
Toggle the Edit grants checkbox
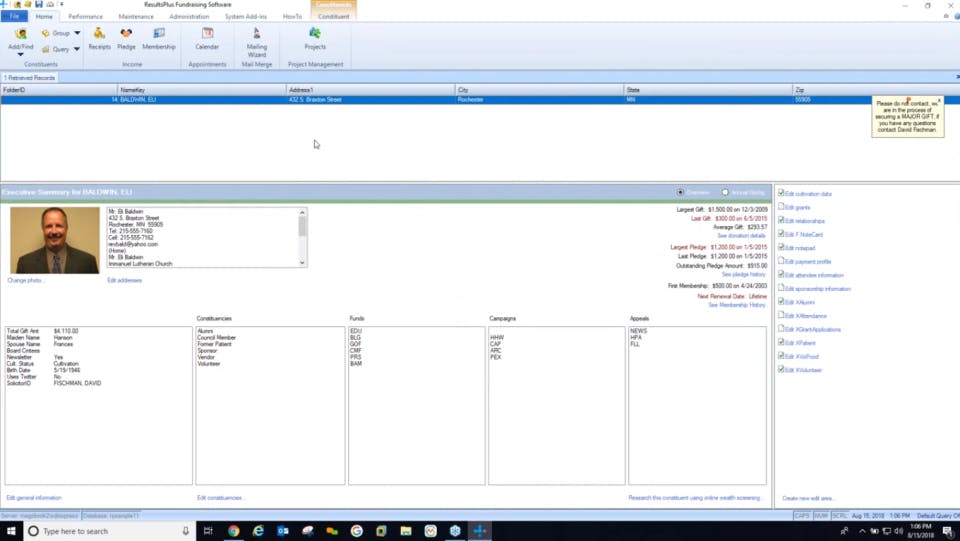pyautogui.click(x=781, y=206)
